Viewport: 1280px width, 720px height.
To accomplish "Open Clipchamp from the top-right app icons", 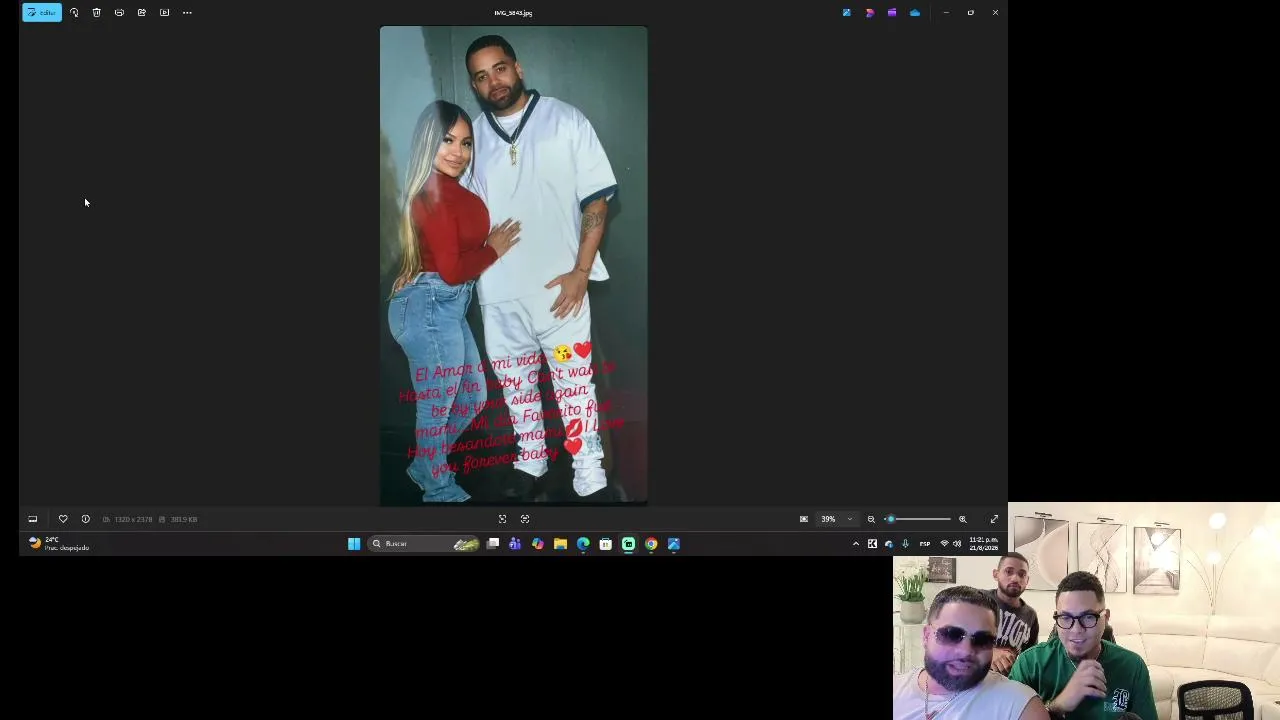I will click(x=870, y=13).
